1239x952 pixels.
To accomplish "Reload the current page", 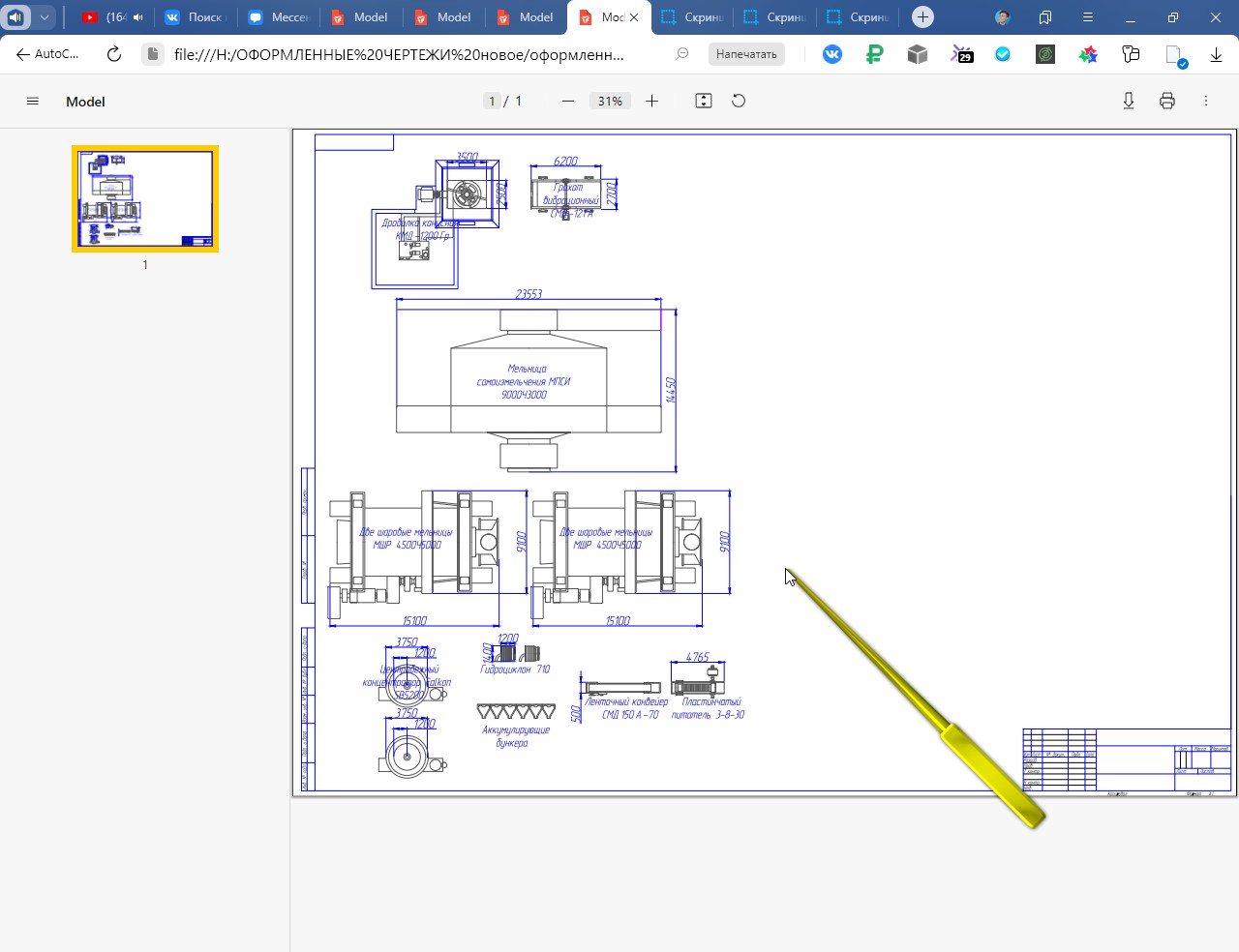I will coord(114,54).
